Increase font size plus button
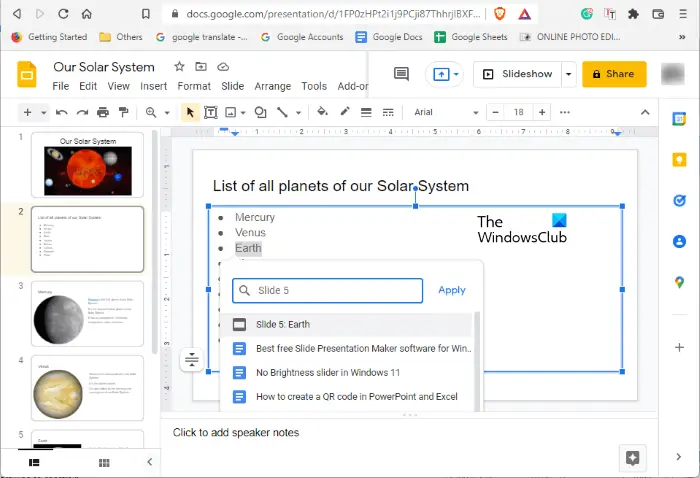Screen dimensions: 700x478 542,112
